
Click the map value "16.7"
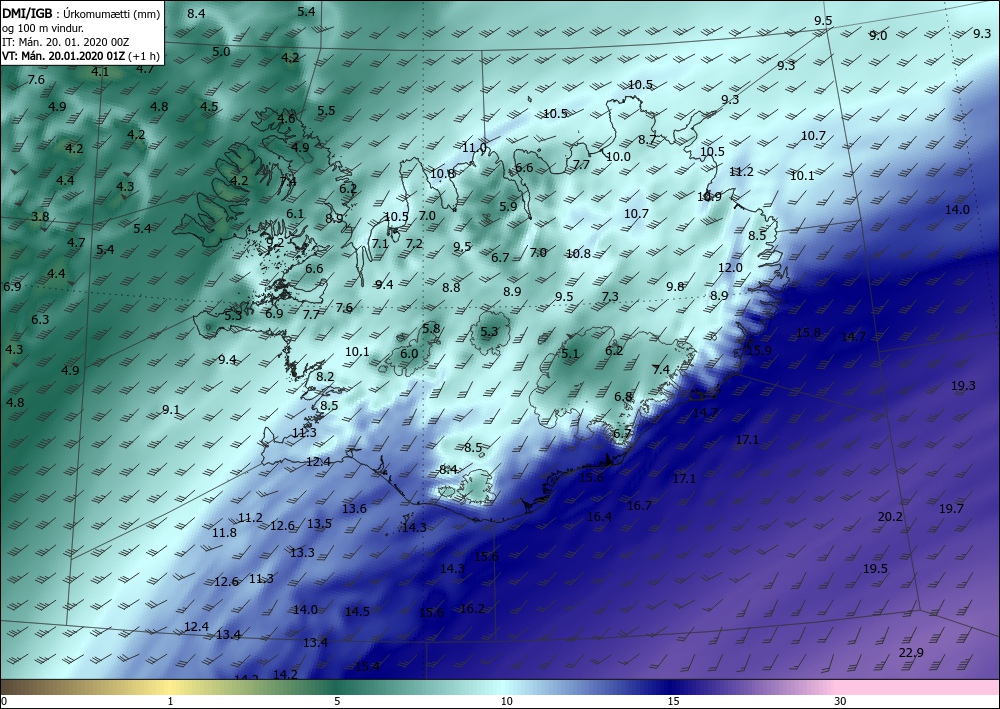[x=639, y=505]
